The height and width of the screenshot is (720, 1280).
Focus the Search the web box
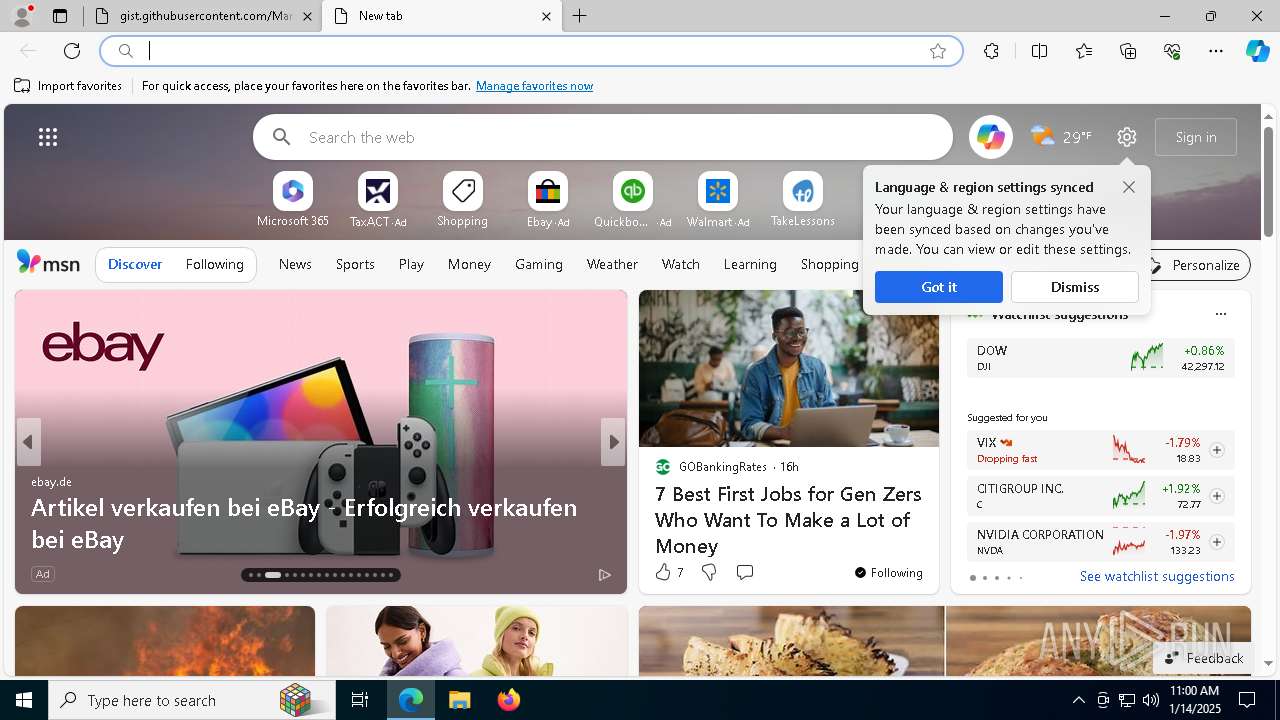603,137
